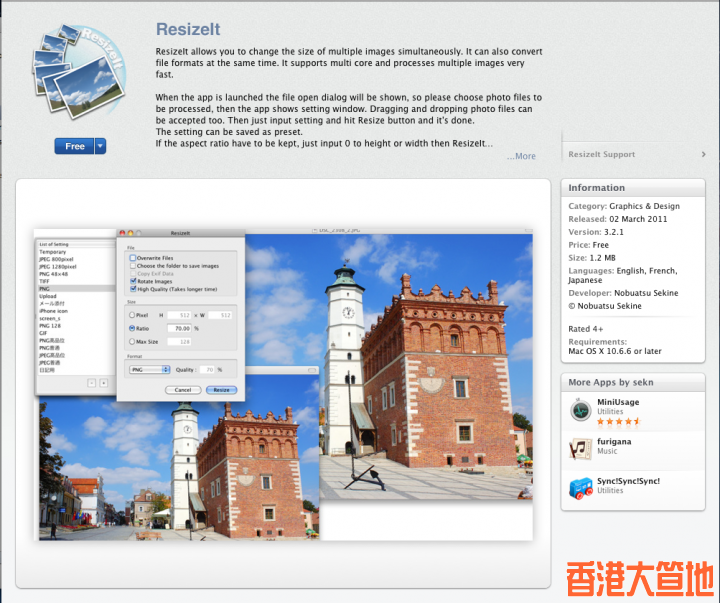
Task: Click Version 3.2.1 text
Action: tap(596, 232)
